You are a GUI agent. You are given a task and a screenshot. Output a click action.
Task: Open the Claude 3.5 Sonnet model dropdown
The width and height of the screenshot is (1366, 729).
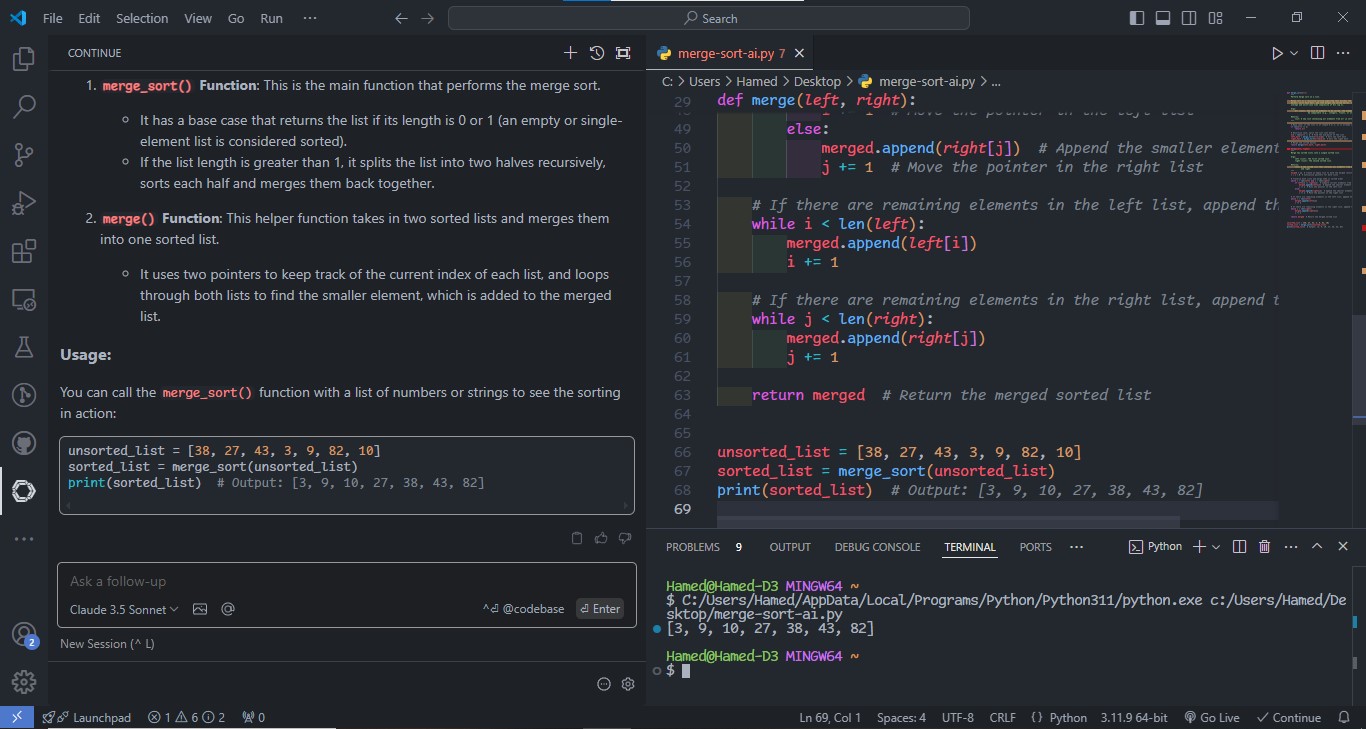click(124, 609)
